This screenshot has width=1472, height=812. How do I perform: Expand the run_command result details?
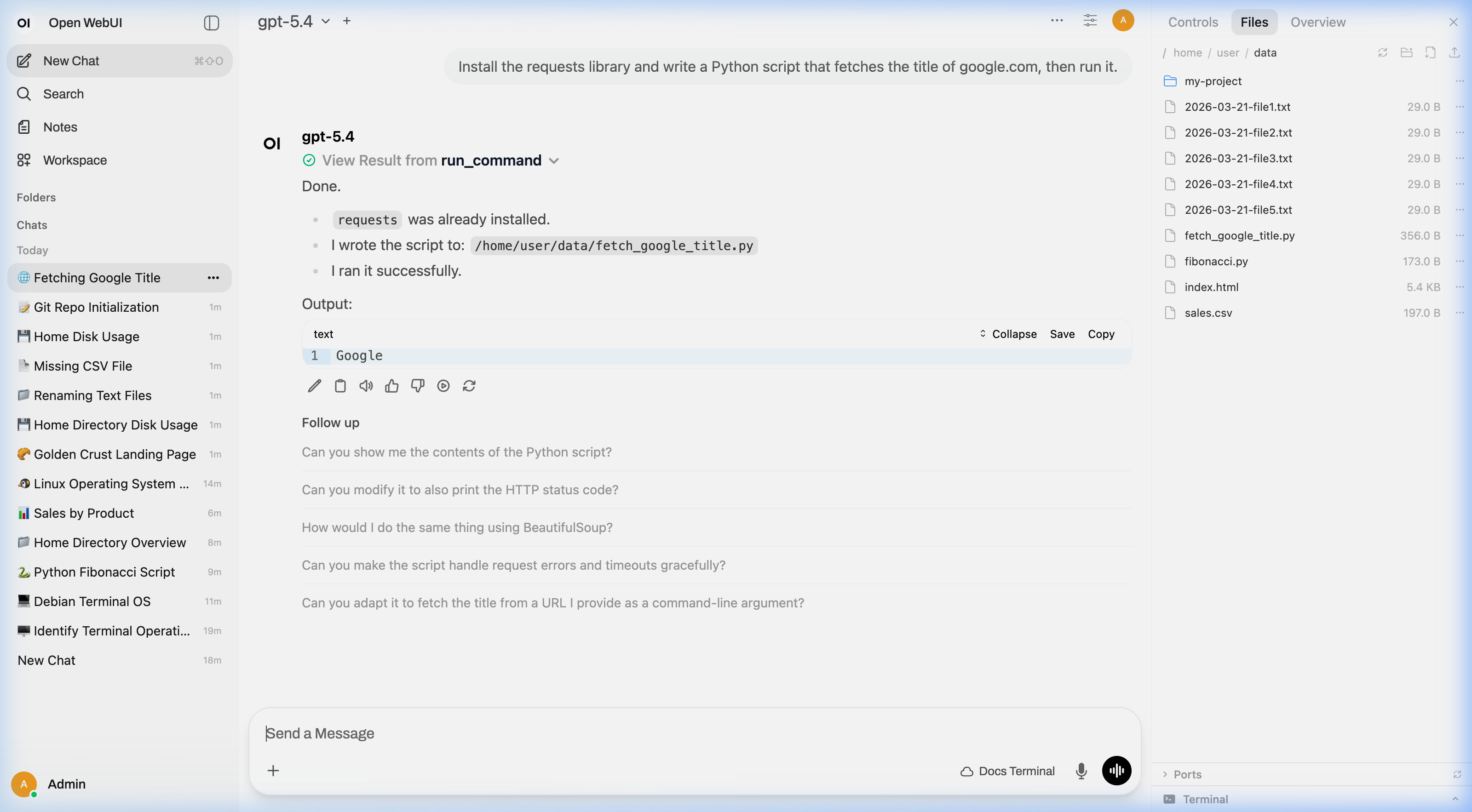(x=554, y=160)
